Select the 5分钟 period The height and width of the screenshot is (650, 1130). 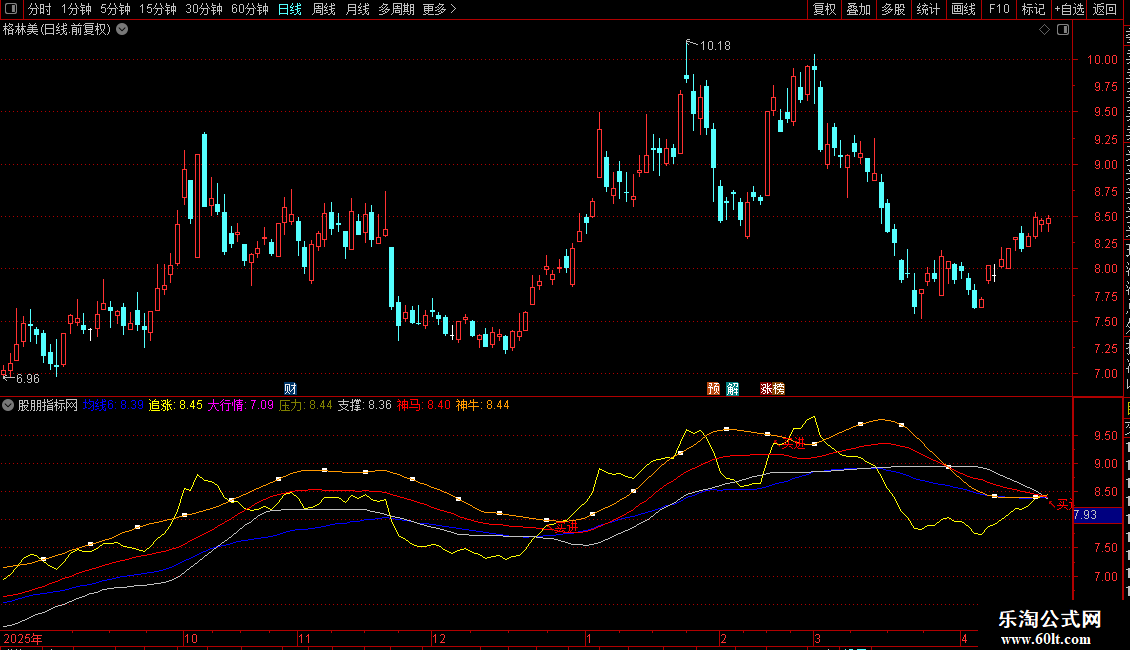[x=115, y=9]
